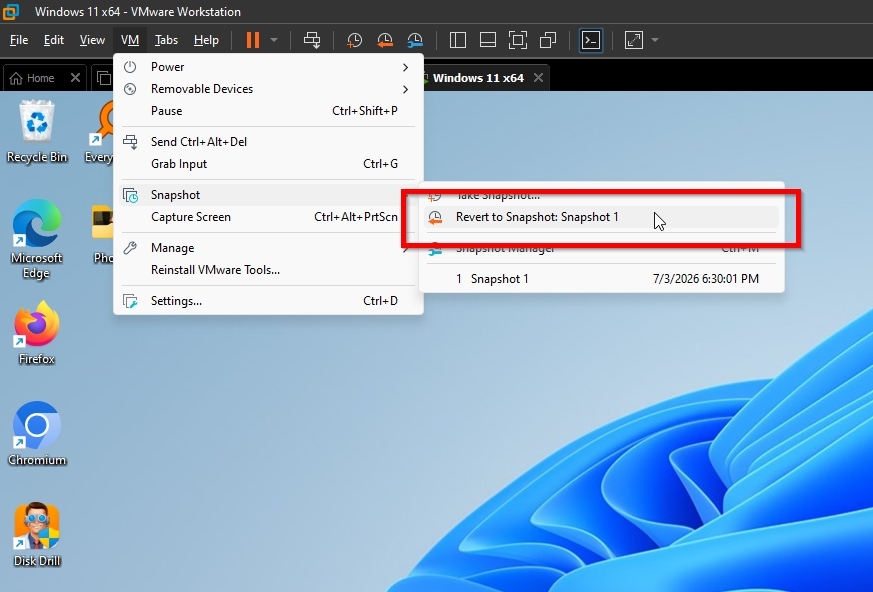Screen dimensions: 873x592
Task: Toggle the library sidebar toolbar icon
Action: (x=458, y=40)
